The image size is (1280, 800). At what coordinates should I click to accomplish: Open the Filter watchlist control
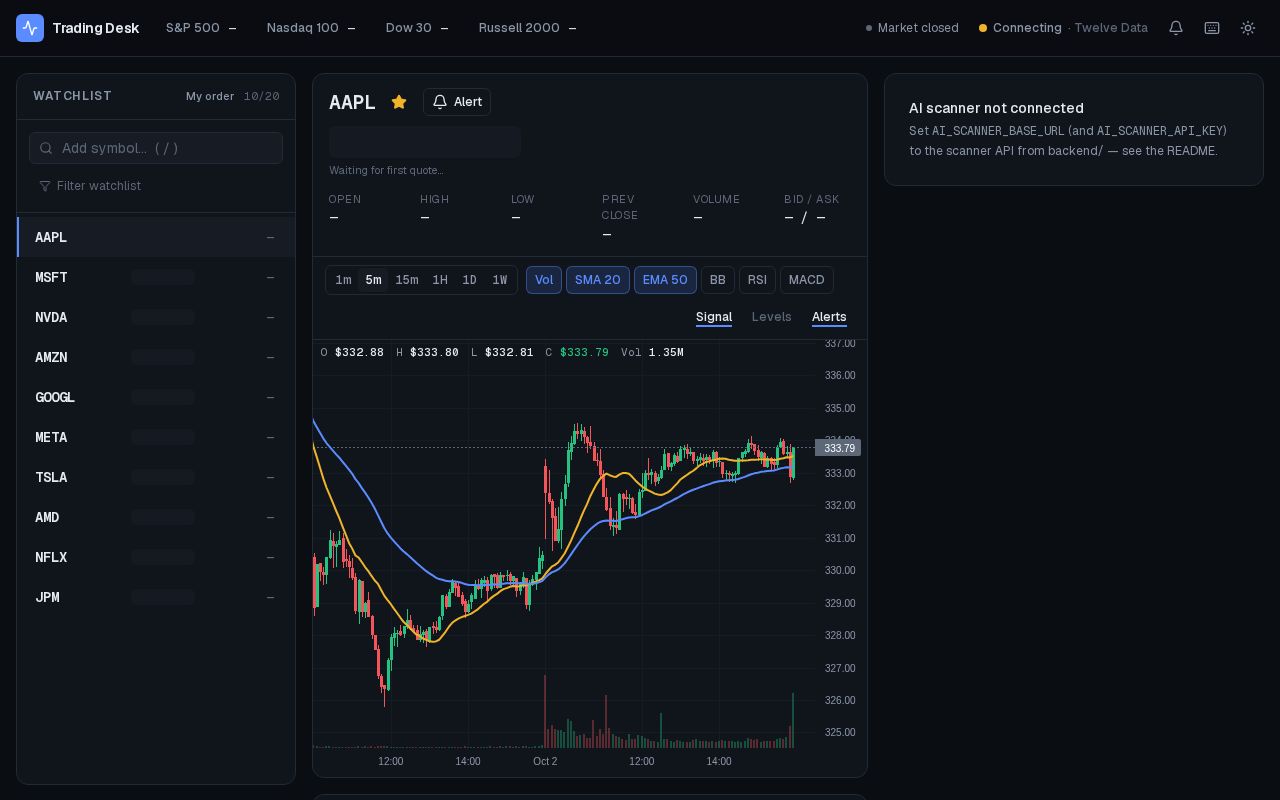coord(90,186)
